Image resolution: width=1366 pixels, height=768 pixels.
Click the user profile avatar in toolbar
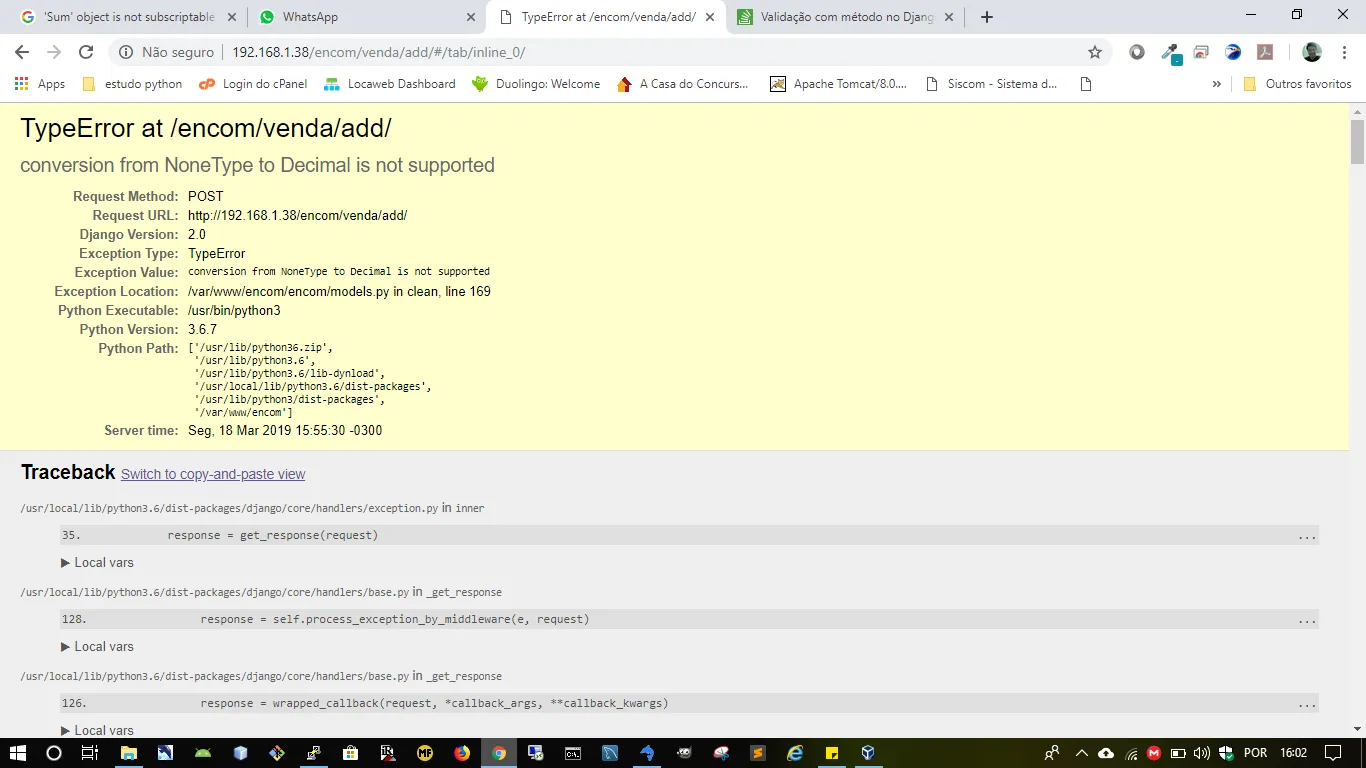click(x=1312, y=52)
